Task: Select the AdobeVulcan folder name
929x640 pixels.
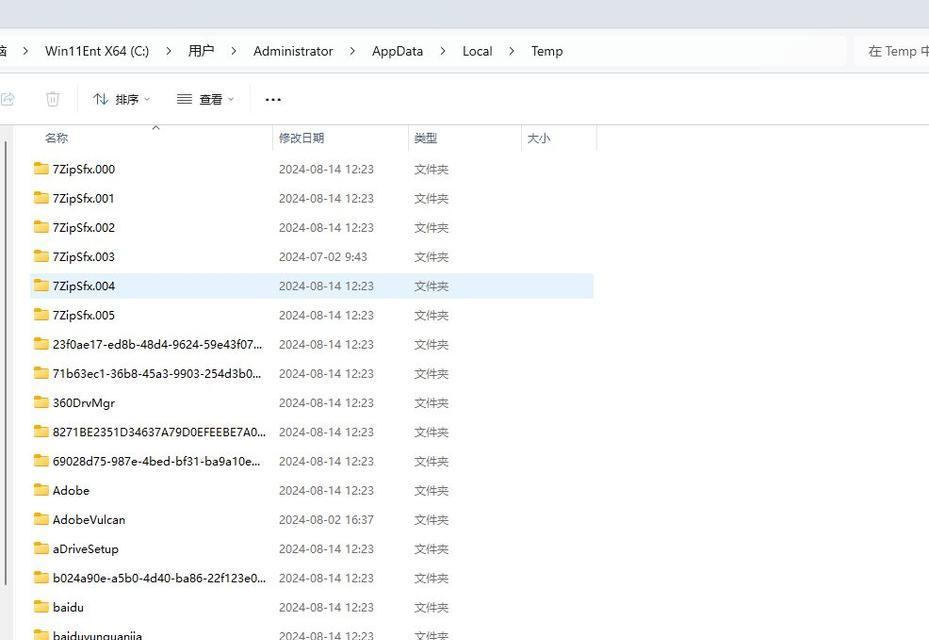Action: 89,520
